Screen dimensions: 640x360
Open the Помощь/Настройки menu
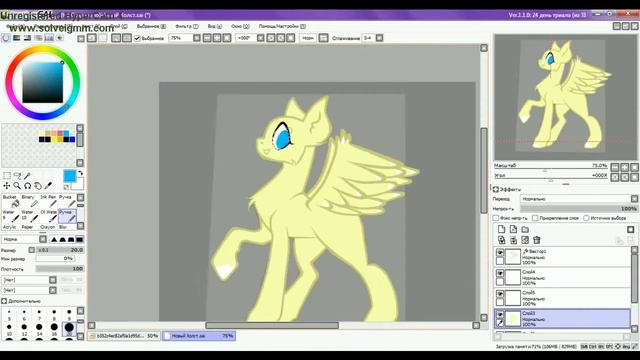coord(282,26)
